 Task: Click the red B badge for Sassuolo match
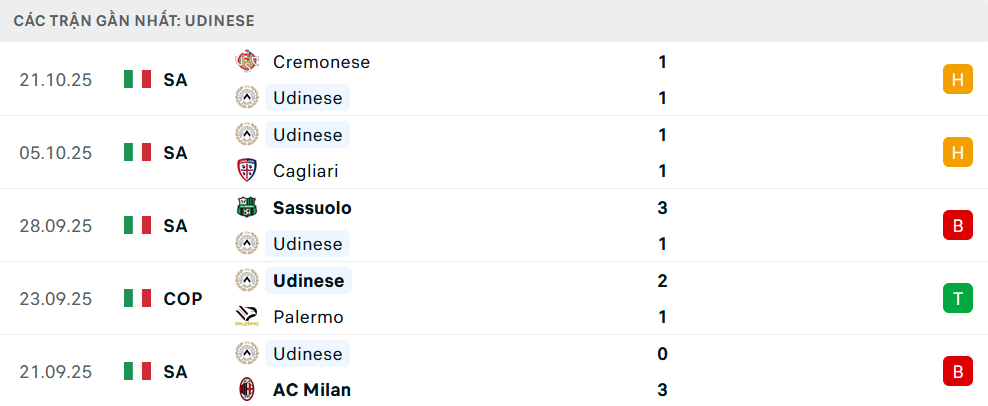(957, 225)
